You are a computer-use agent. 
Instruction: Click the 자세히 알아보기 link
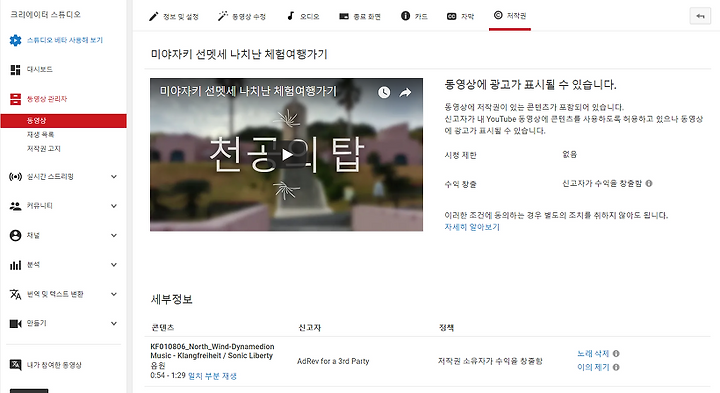click(472, 227)
